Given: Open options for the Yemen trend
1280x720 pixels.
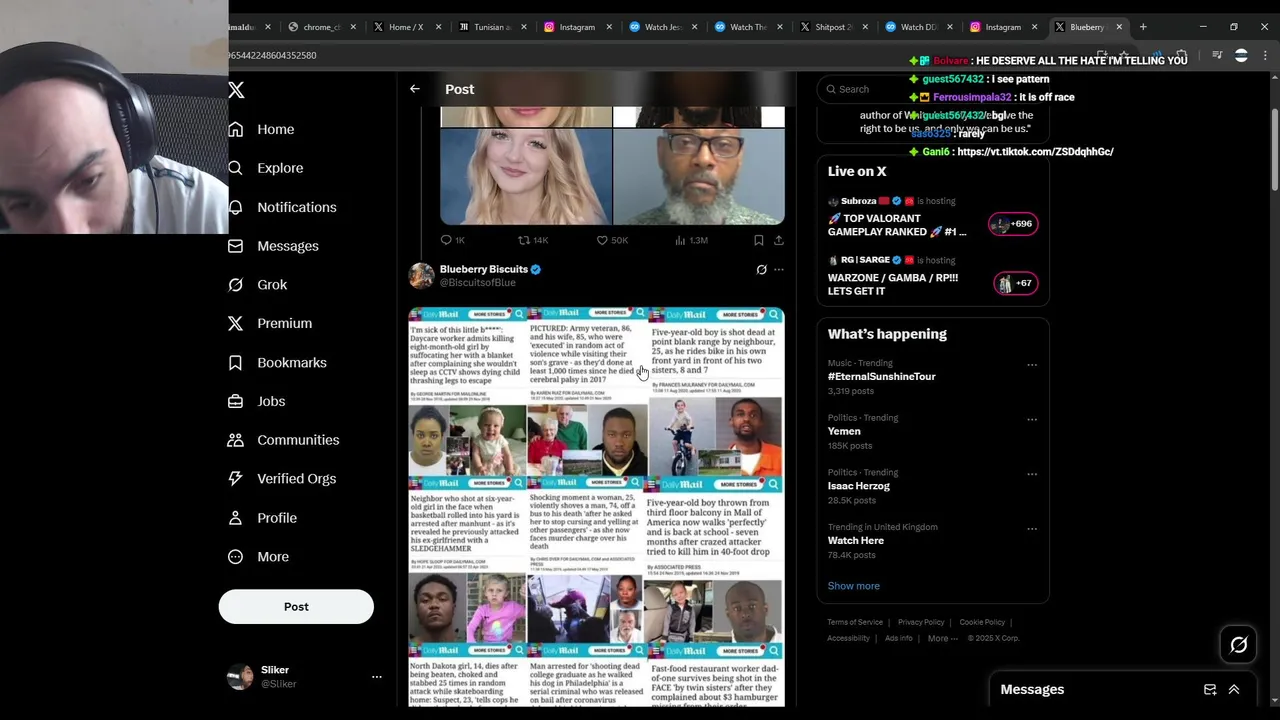Looking at the screenshot, I should pos(1032,420).
